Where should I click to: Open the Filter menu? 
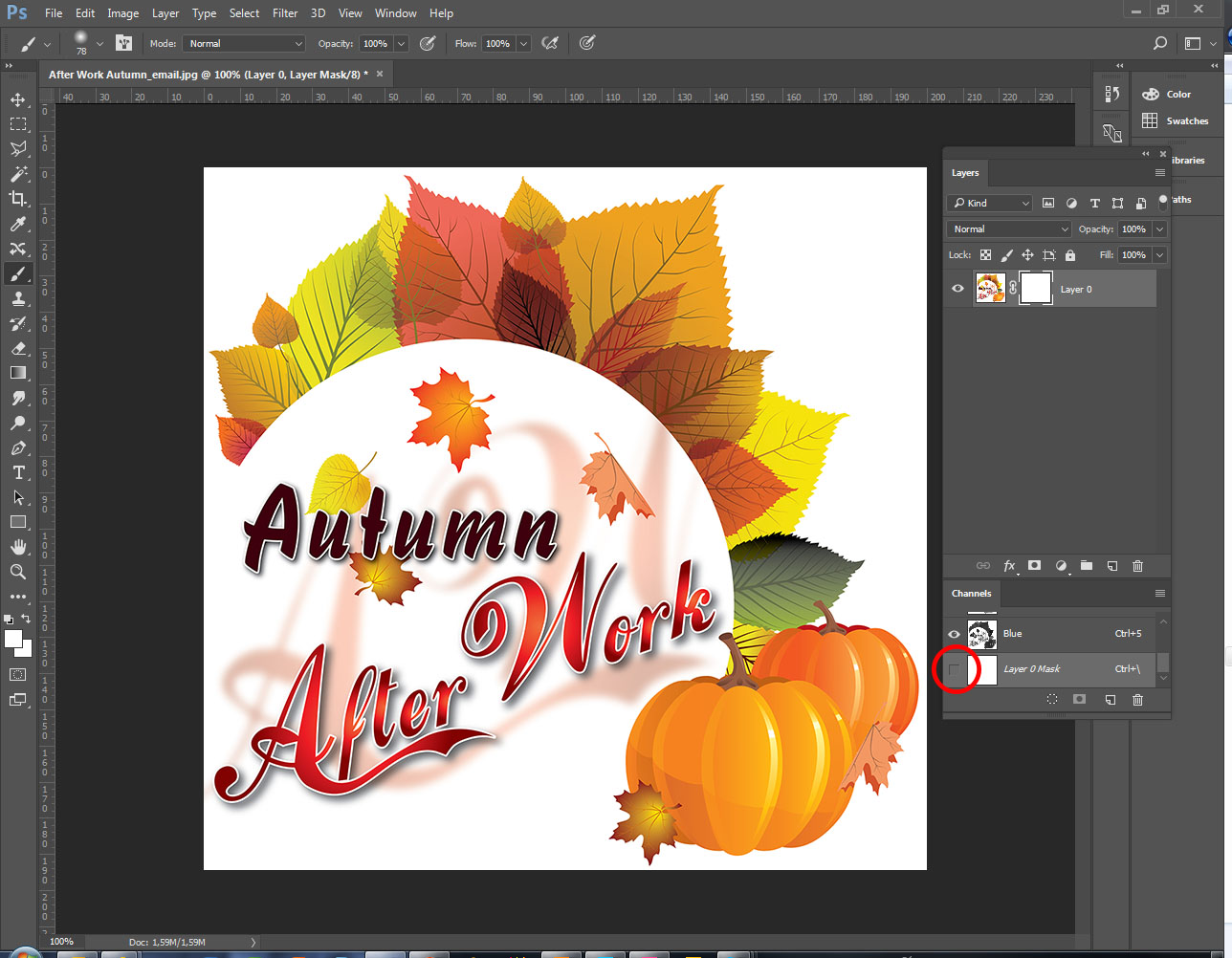[285, 13]
